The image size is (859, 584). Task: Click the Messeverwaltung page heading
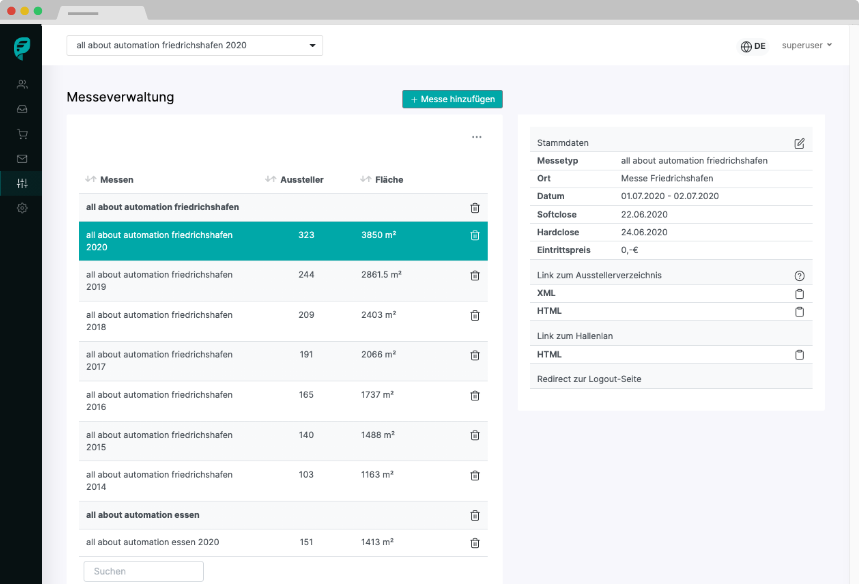coord(121,98)
